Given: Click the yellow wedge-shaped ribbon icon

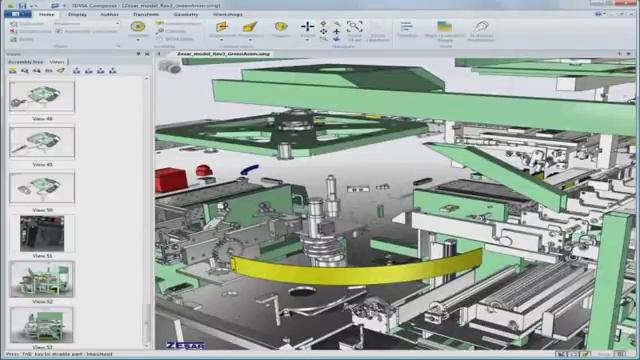Looking at the screenshot, I should coord(250,27).
